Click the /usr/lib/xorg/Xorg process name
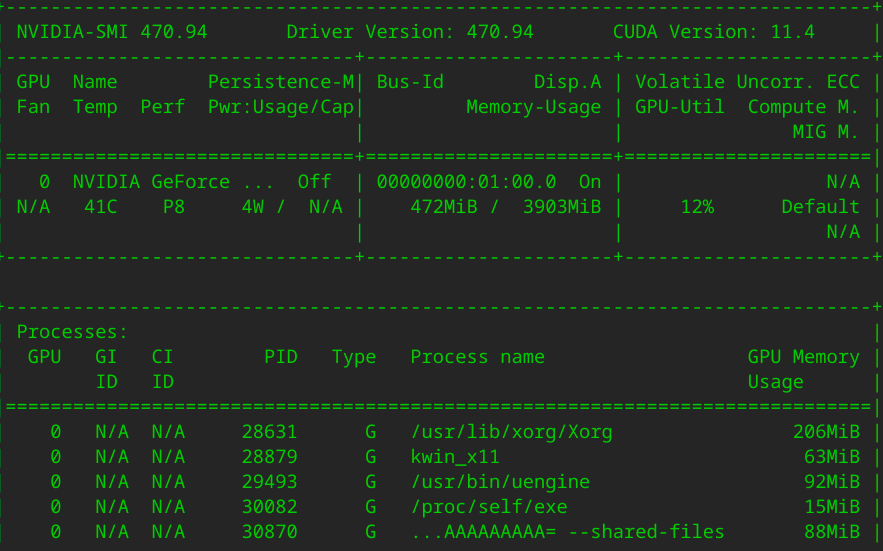 [511, 432]
